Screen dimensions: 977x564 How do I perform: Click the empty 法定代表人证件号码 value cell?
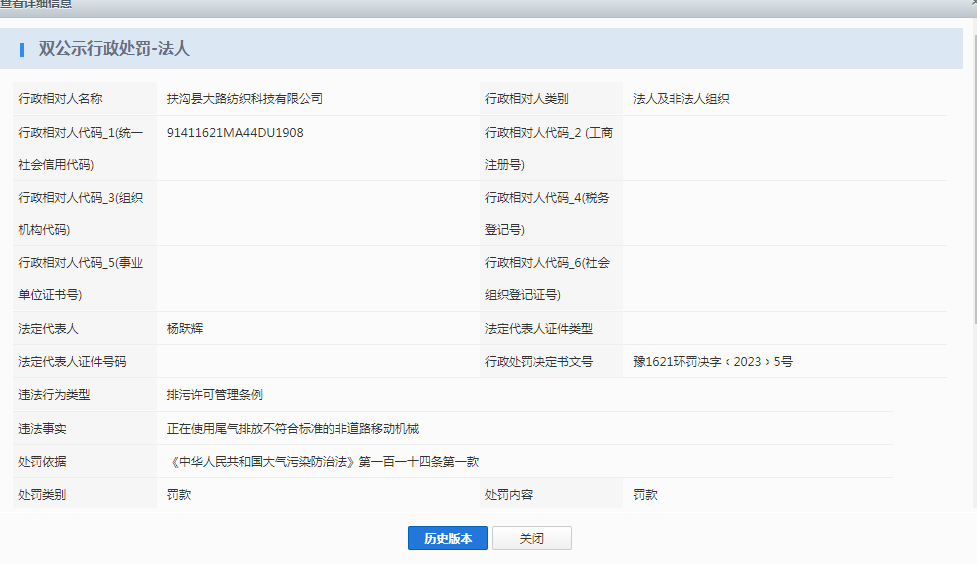pyautogui.click(x=316, y=361)
